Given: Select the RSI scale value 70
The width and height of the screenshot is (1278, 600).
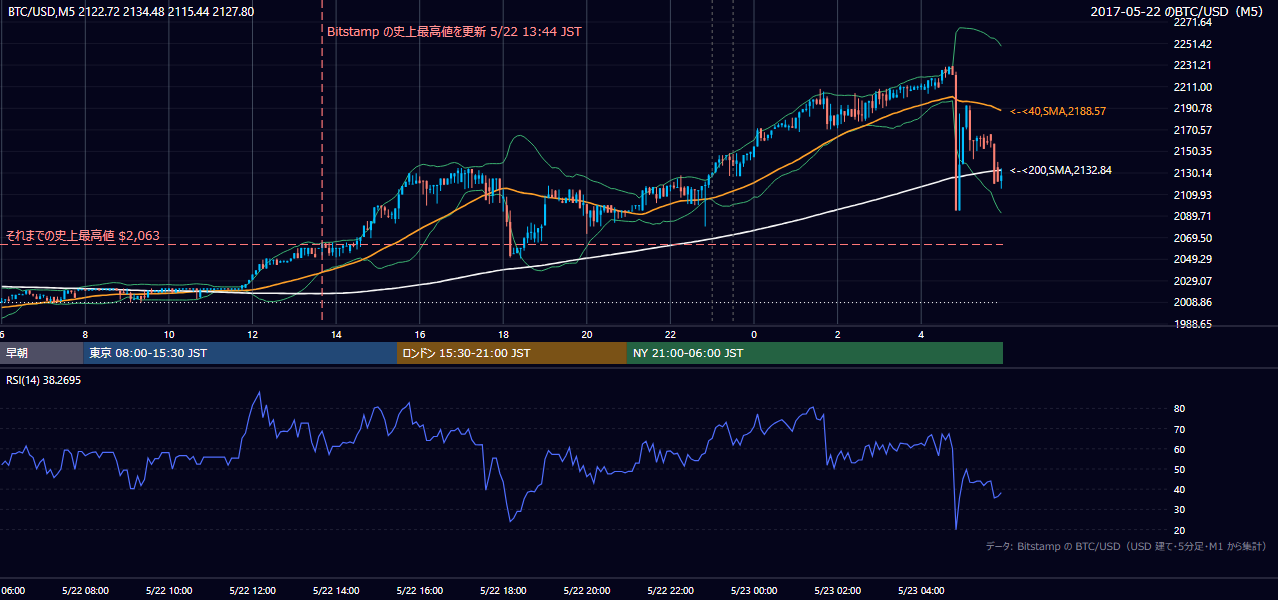Looking at the screenshot, I should [x=1179, y=429].
